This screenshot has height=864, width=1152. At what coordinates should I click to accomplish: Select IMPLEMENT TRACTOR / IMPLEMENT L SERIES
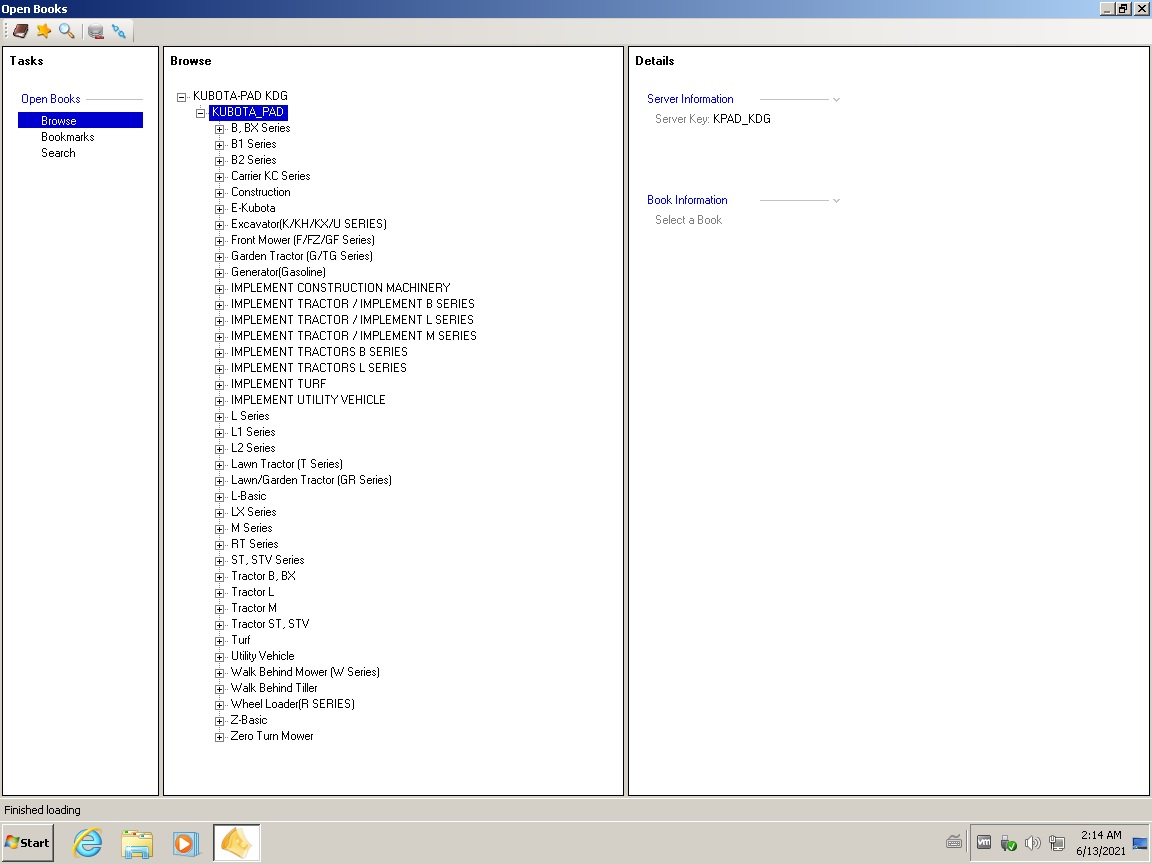[352, 320]
